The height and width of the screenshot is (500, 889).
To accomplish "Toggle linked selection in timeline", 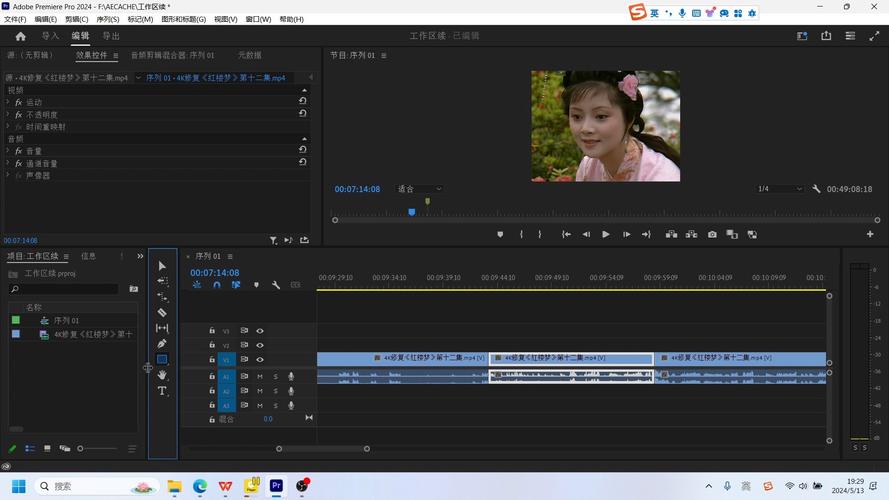I will click(236, 285).
